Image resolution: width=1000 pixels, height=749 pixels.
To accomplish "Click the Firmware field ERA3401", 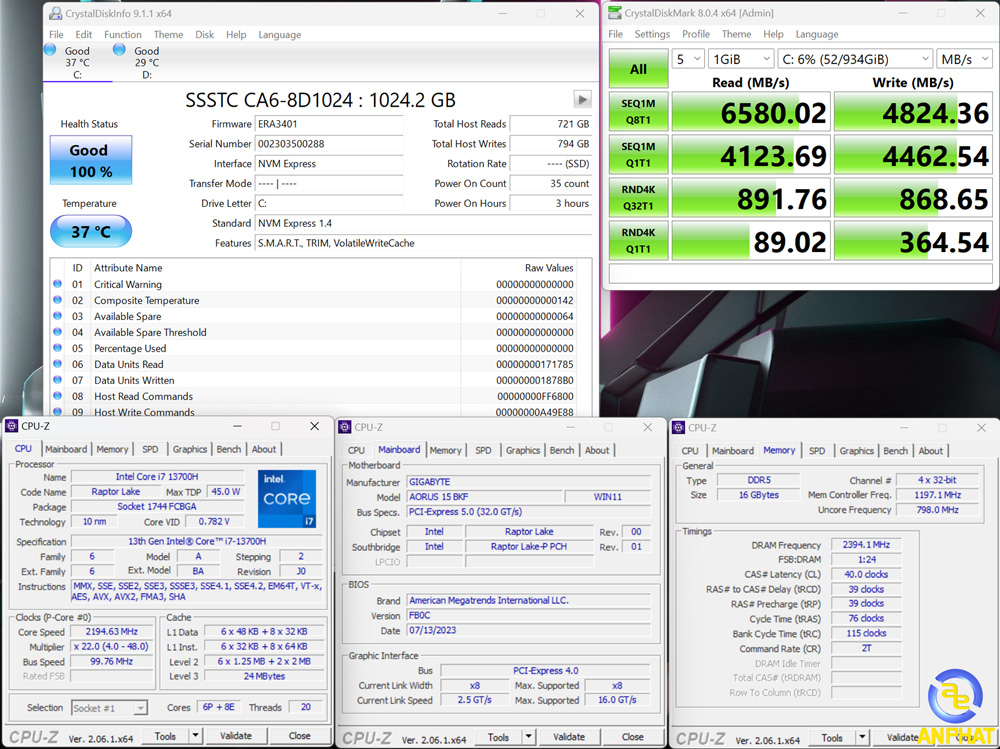I will pyautogui.click(x=328, y=124).
